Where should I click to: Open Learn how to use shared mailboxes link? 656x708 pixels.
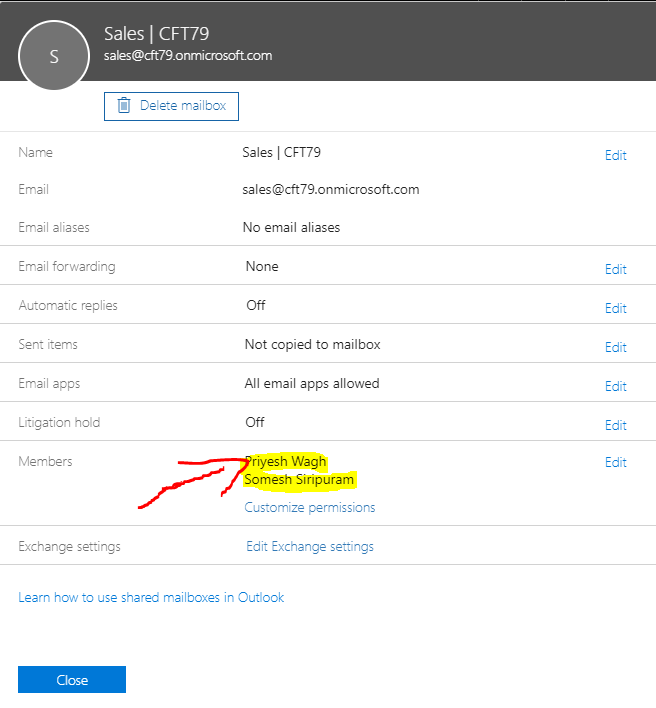coord(151,597)
